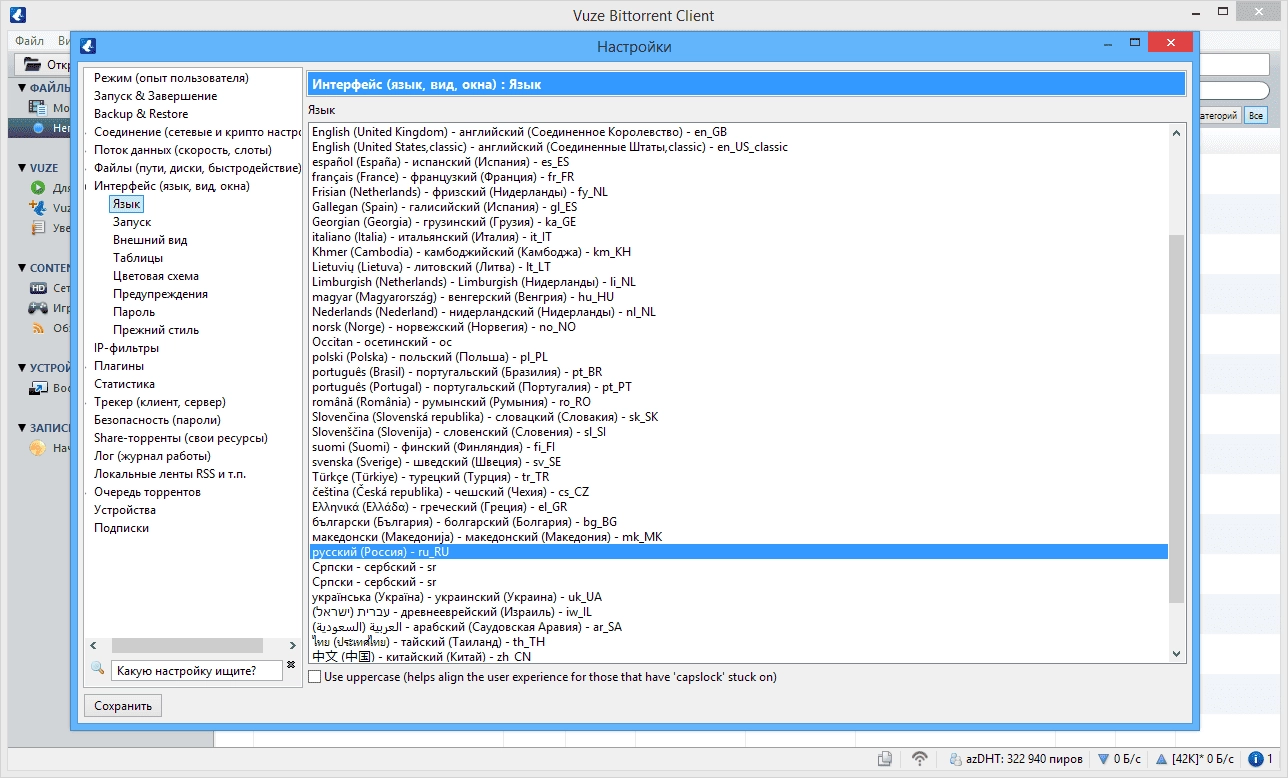Click the azDHT peers icon in status bar
Image resolution: width=1288 pixels, height=778 pixels.
click(956, 760)
